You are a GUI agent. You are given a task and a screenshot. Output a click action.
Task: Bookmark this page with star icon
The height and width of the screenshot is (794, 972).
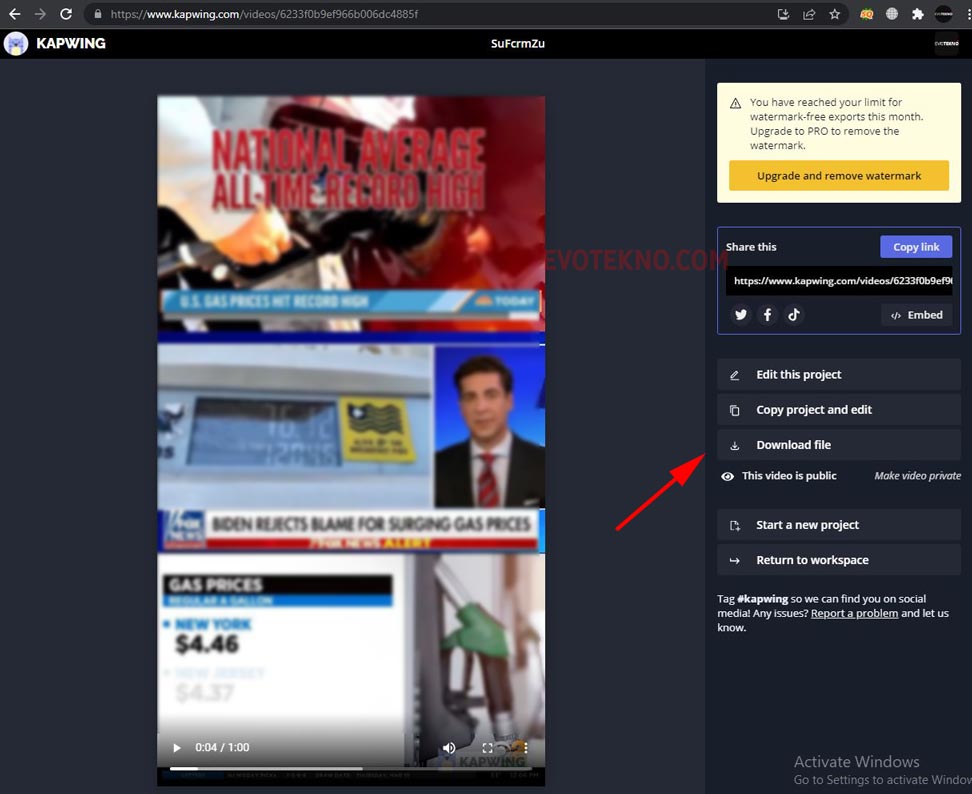tap(834, 14)
